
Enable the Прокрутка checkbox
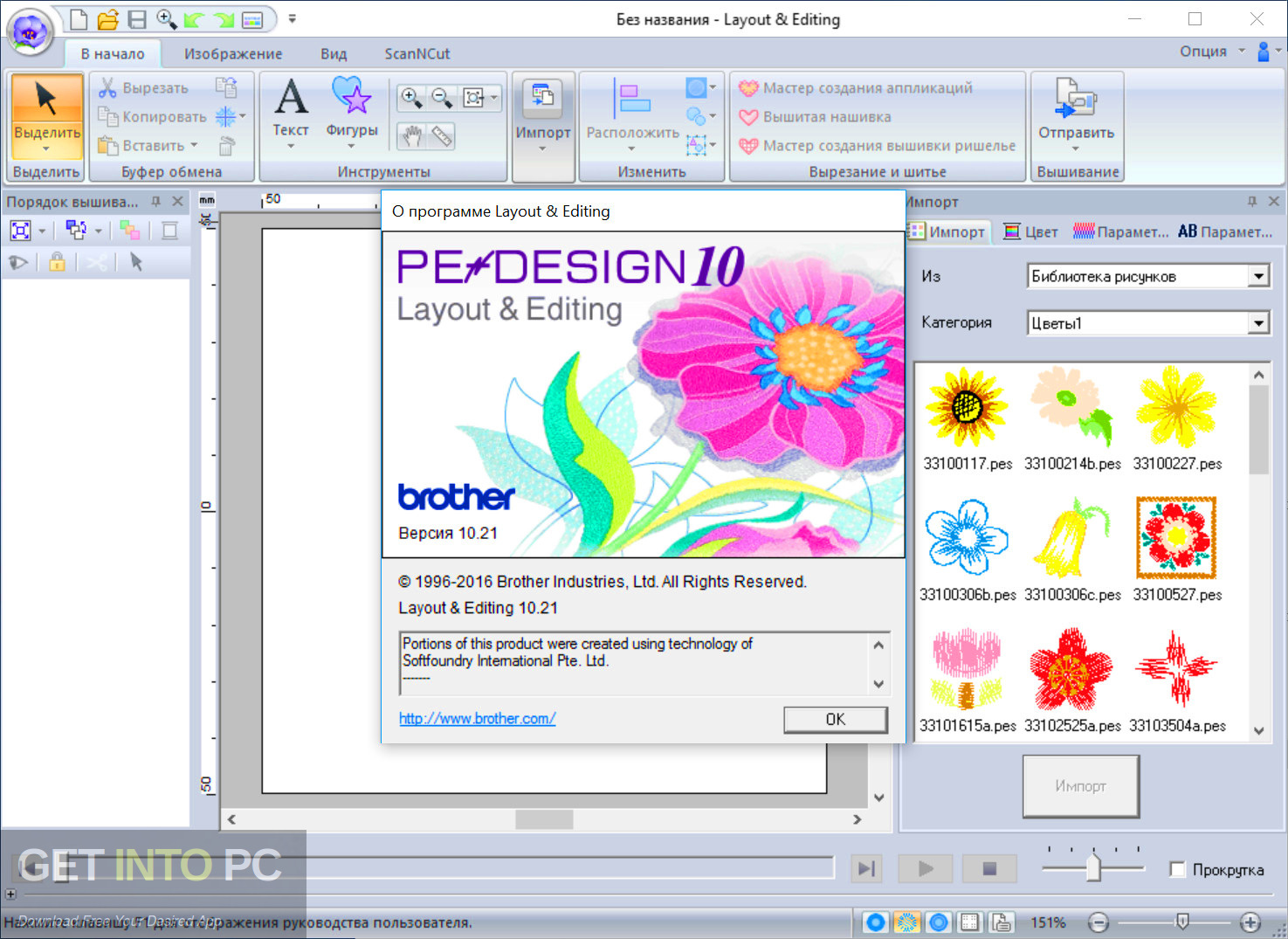[1177, 869]
